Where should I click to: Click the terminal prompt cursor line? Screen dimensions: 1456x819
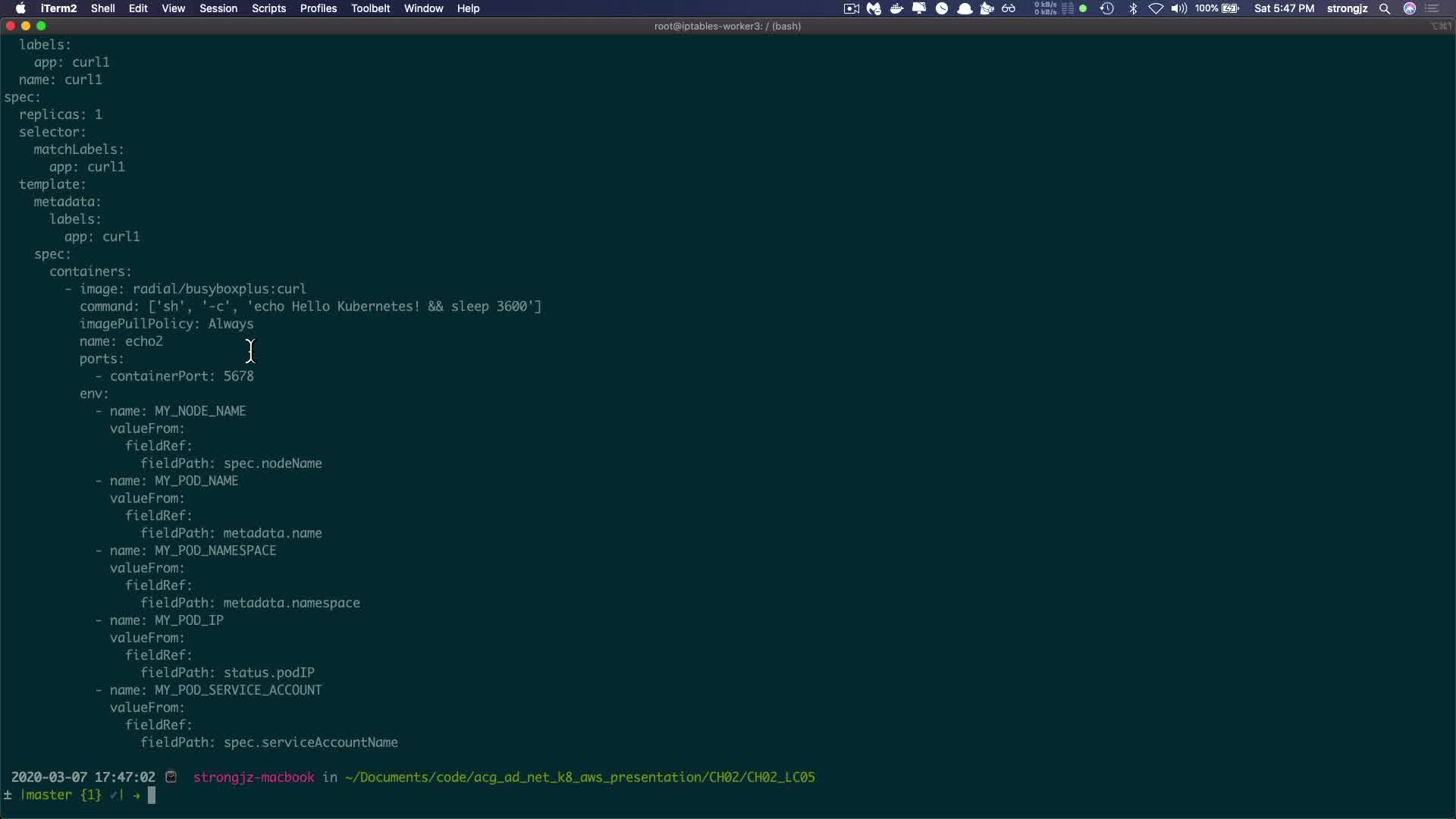[152, 795]
